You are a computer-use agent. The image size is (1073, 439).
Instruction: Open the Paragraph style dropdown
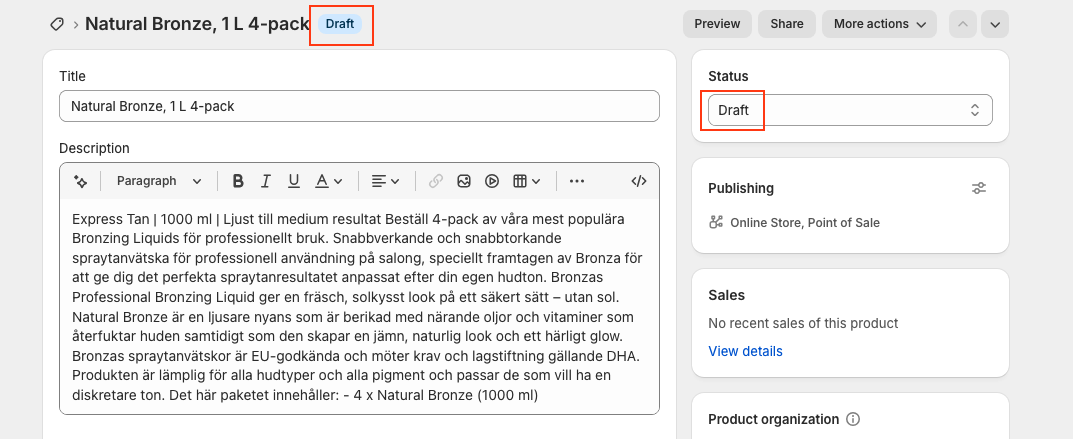pos(159,181)
